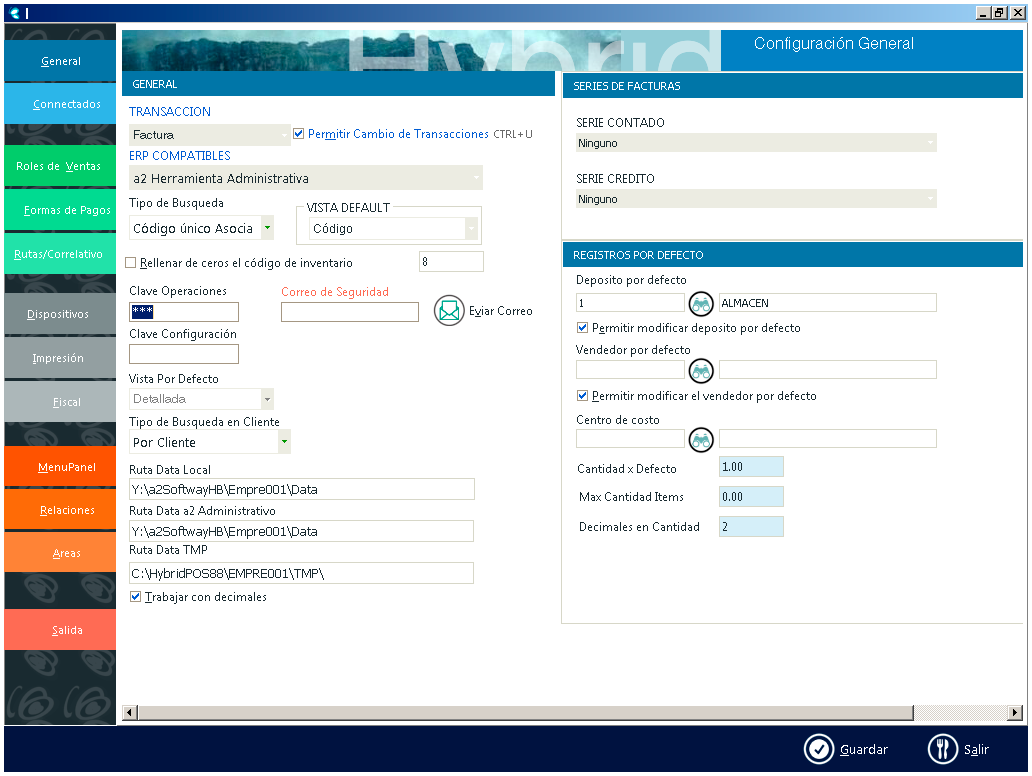Click the Max Cantidad Items field
Viewport: 1032px width, 776px height.
(x=751, y=496)
